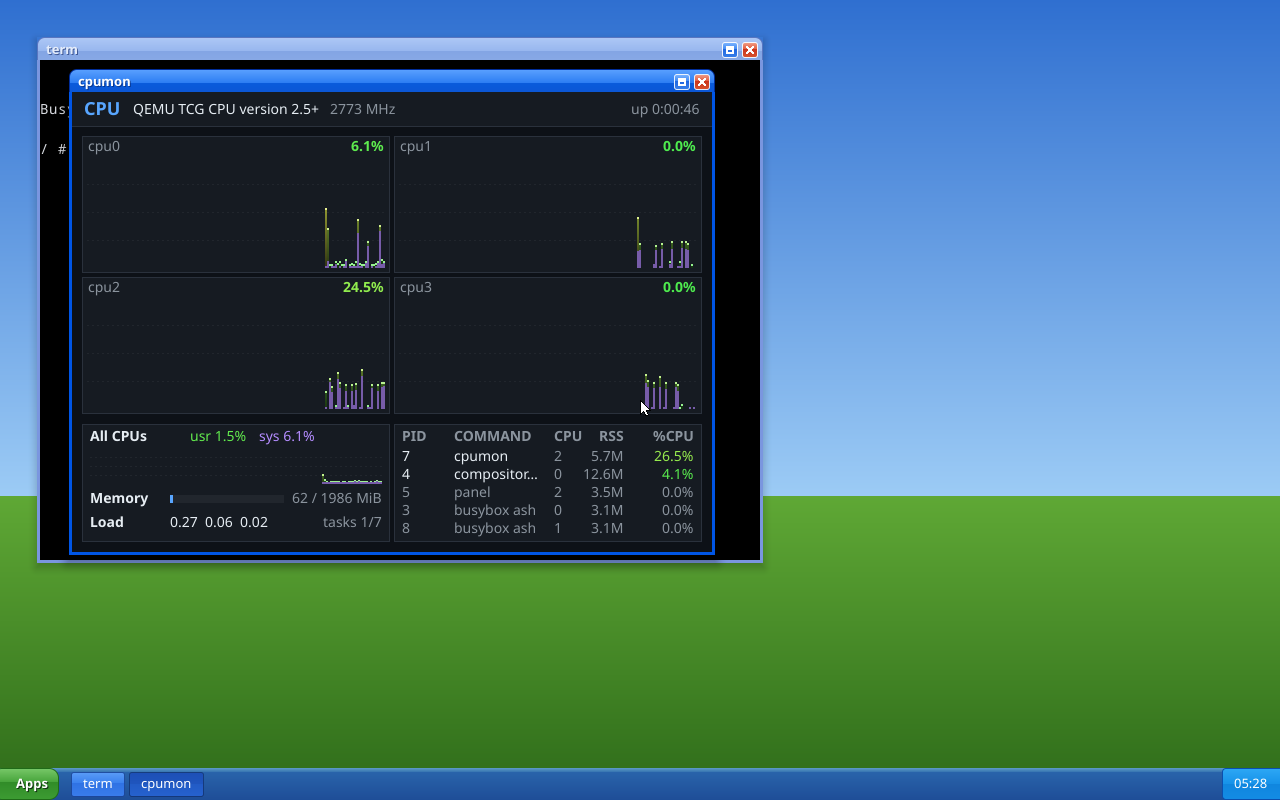Click the CPU heading label

[102, 109]
